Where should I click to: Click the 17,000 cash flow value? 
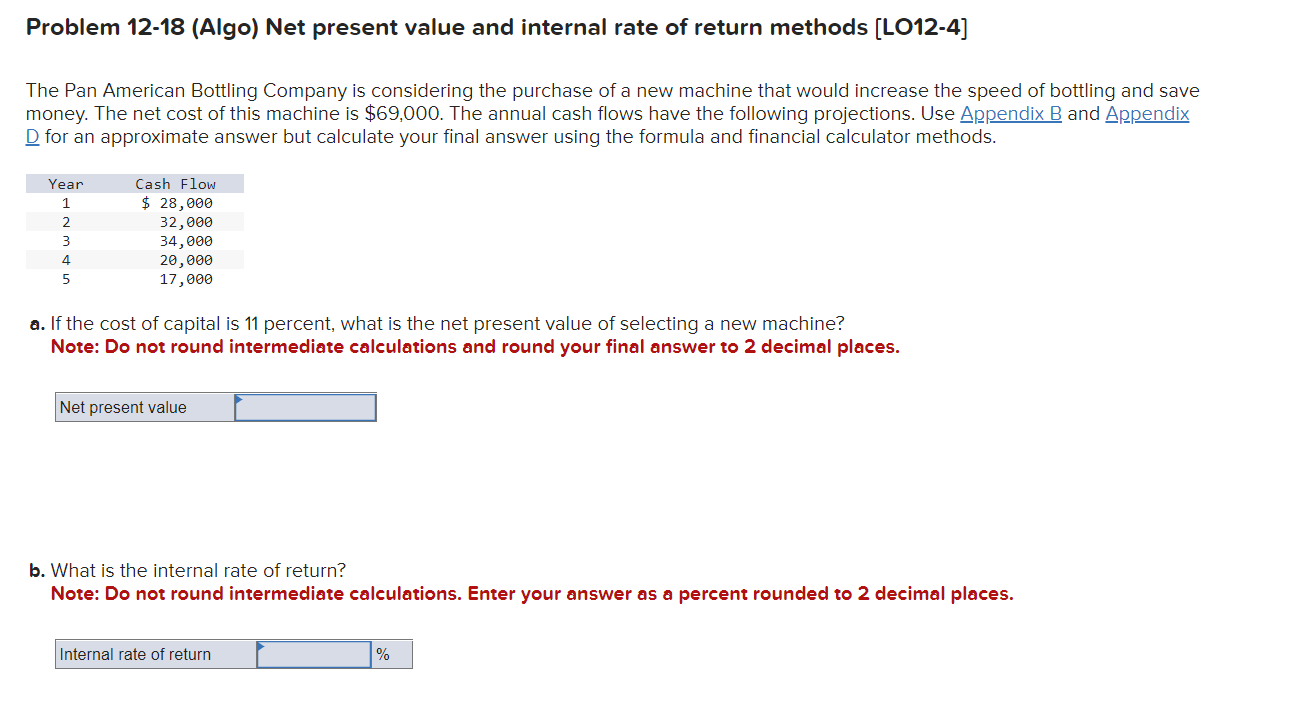(189, 279)
